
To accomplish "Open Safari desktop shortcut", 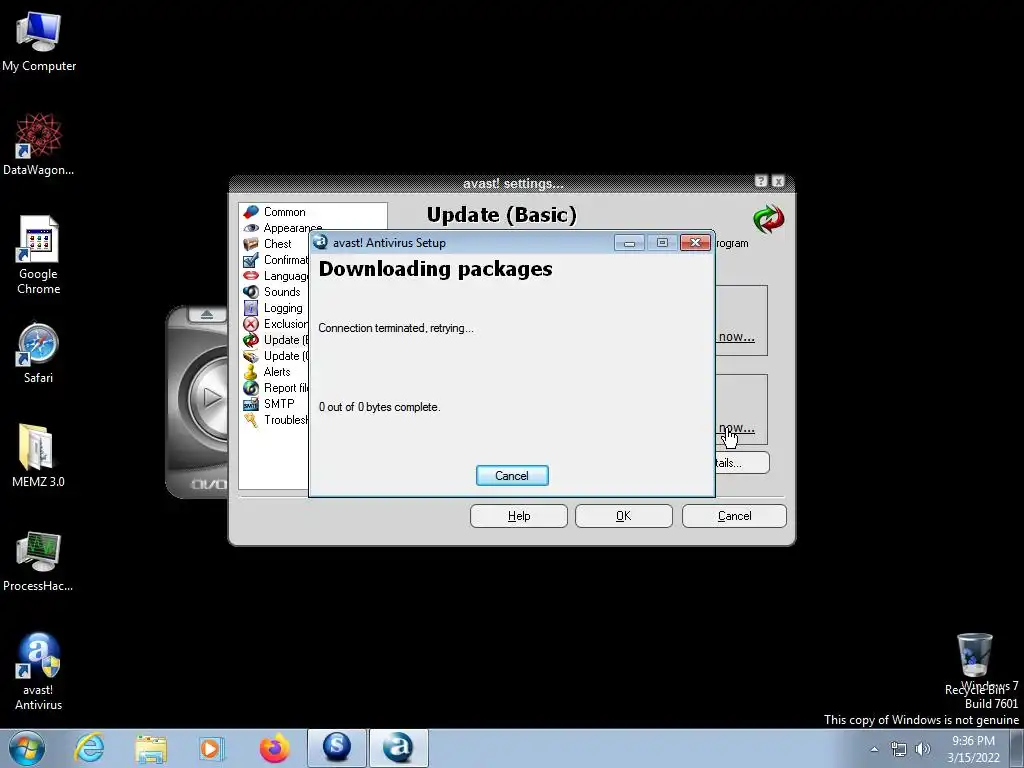I will pos(38,353).
